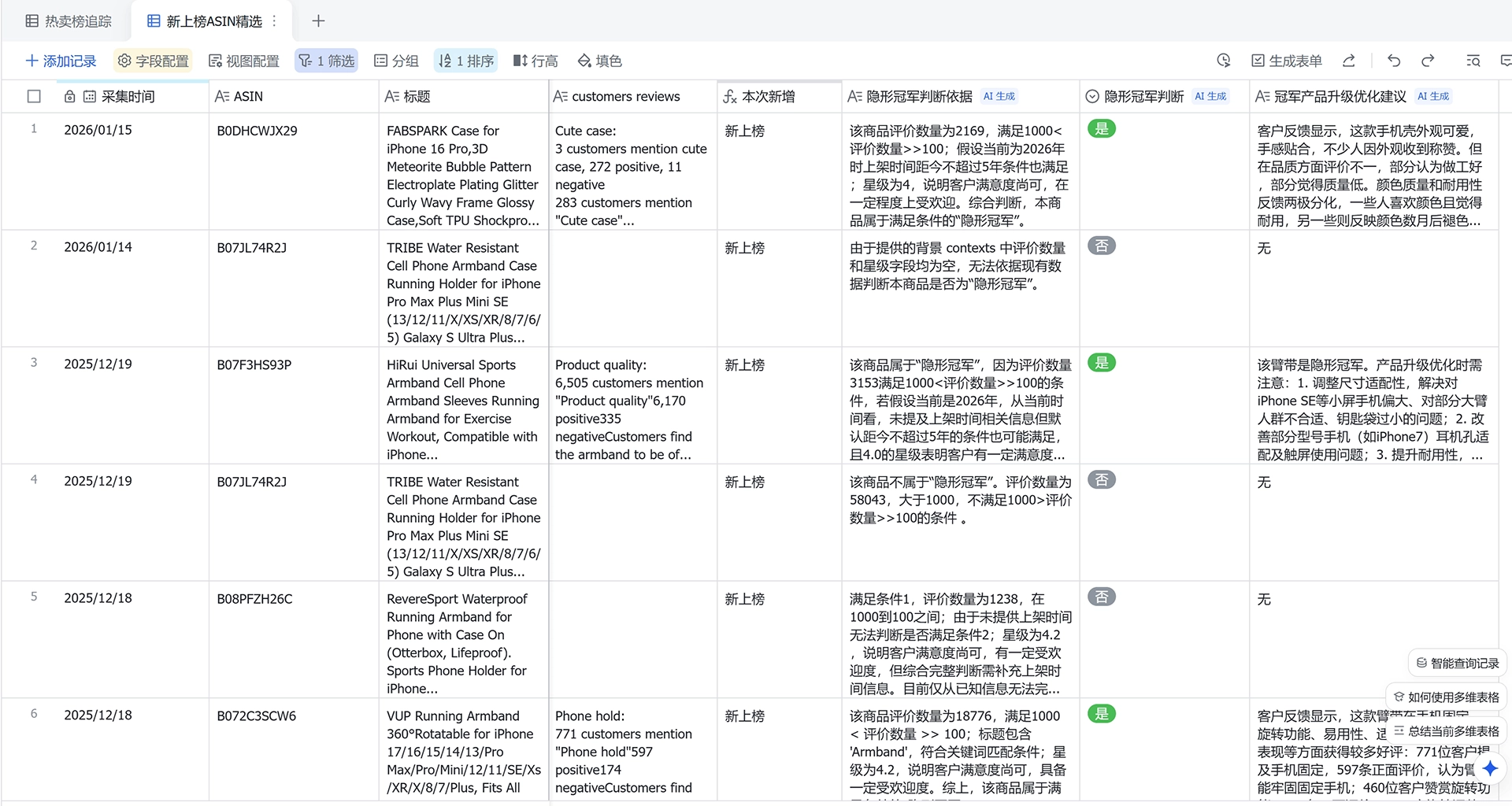1512x806 pixels.
Task: Open the blue AI assistant sparkle button
Action: 1491,770
